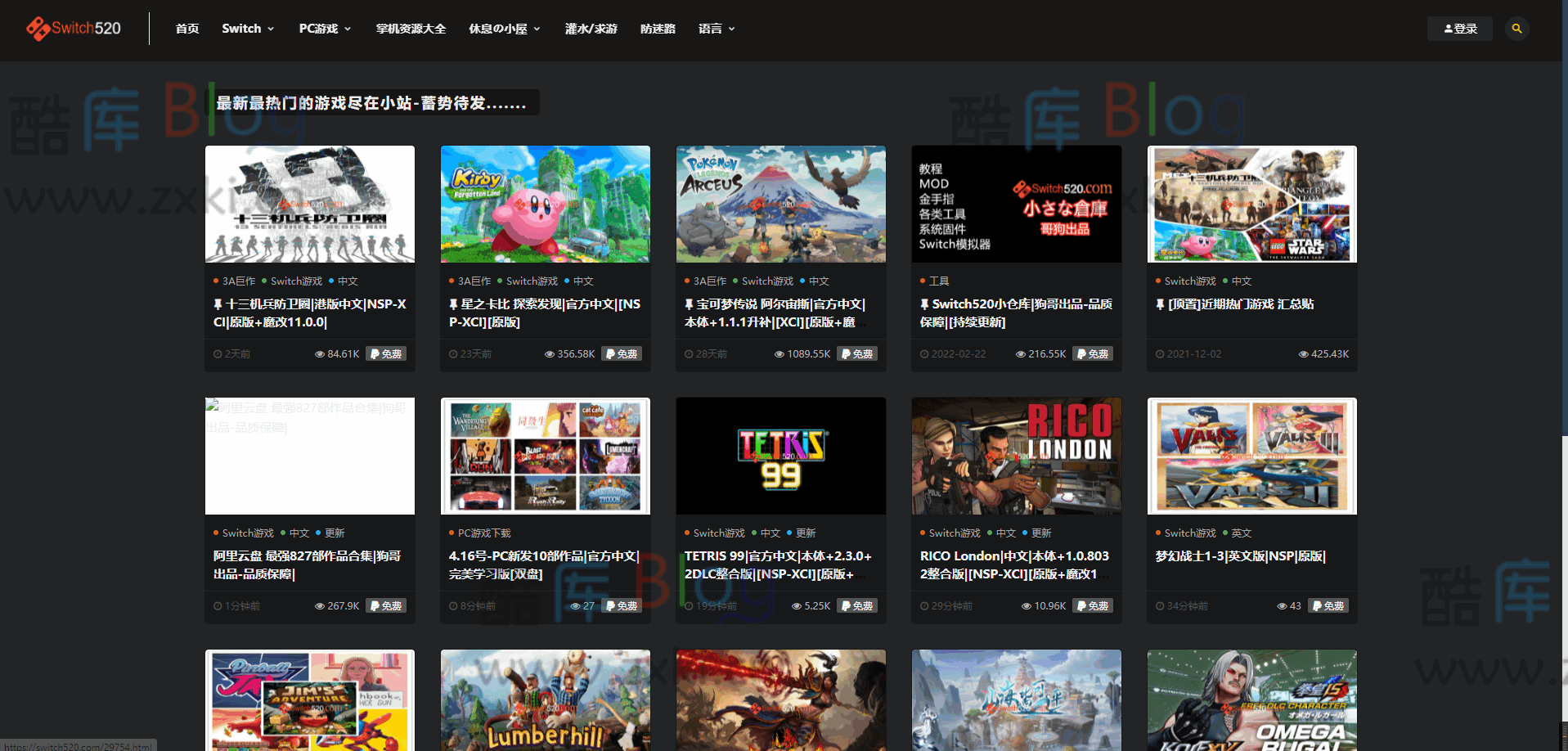Open the 防迷路 navigation item
The height and width of the screenshot is (751, 1568).
tap(658, 28)
